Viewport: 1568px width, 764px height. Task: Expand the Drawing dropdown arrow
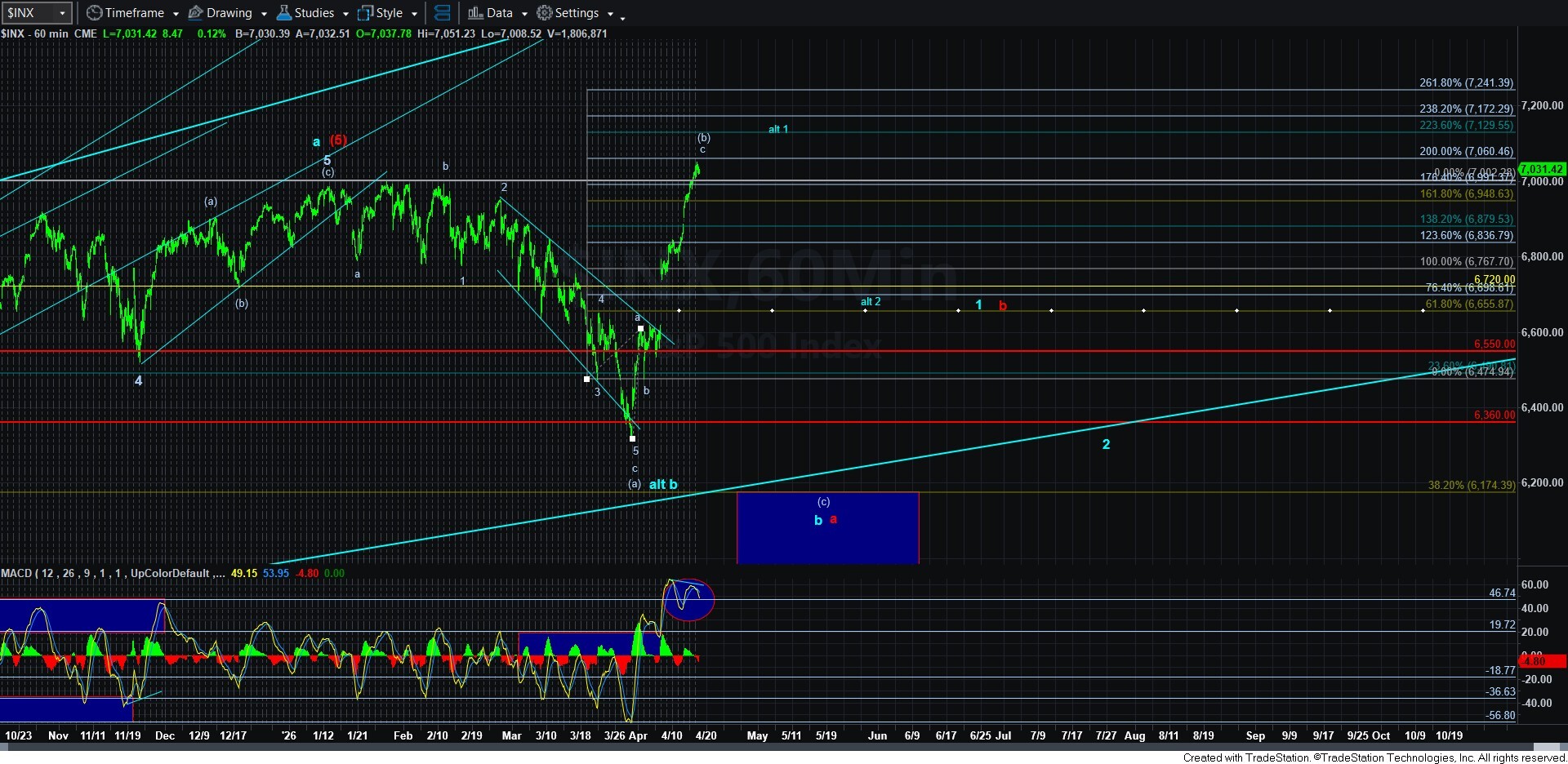(264, 14)
